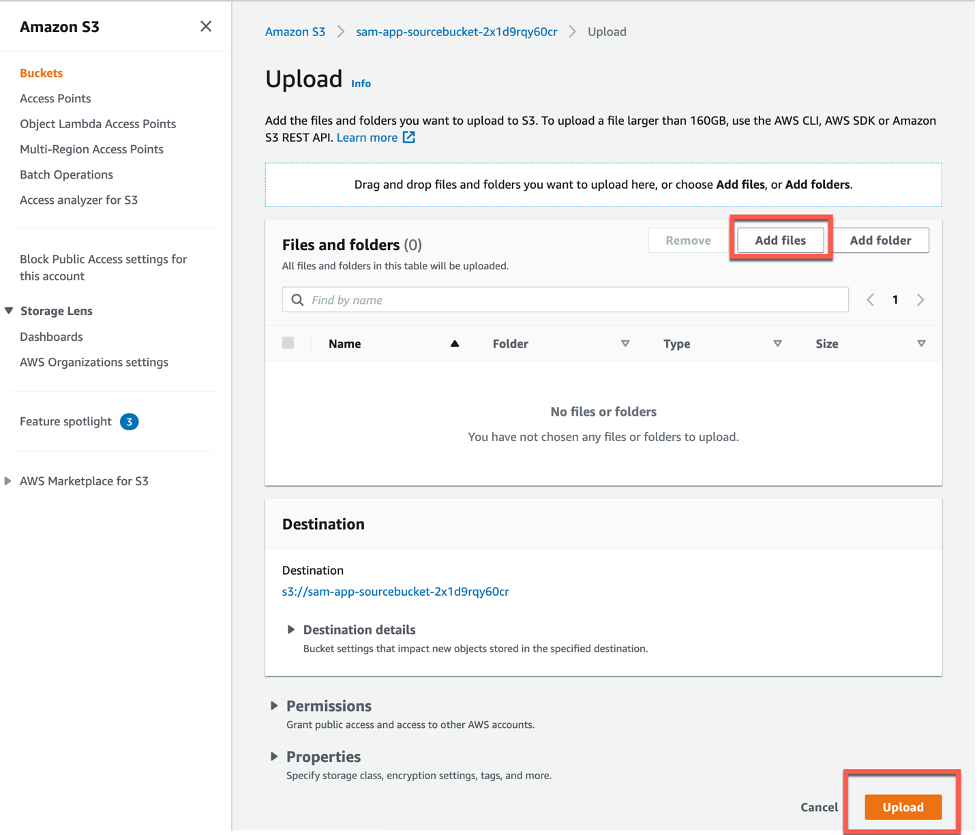Open Access Points in sidebar
The image size is (977, 835).
55,98
